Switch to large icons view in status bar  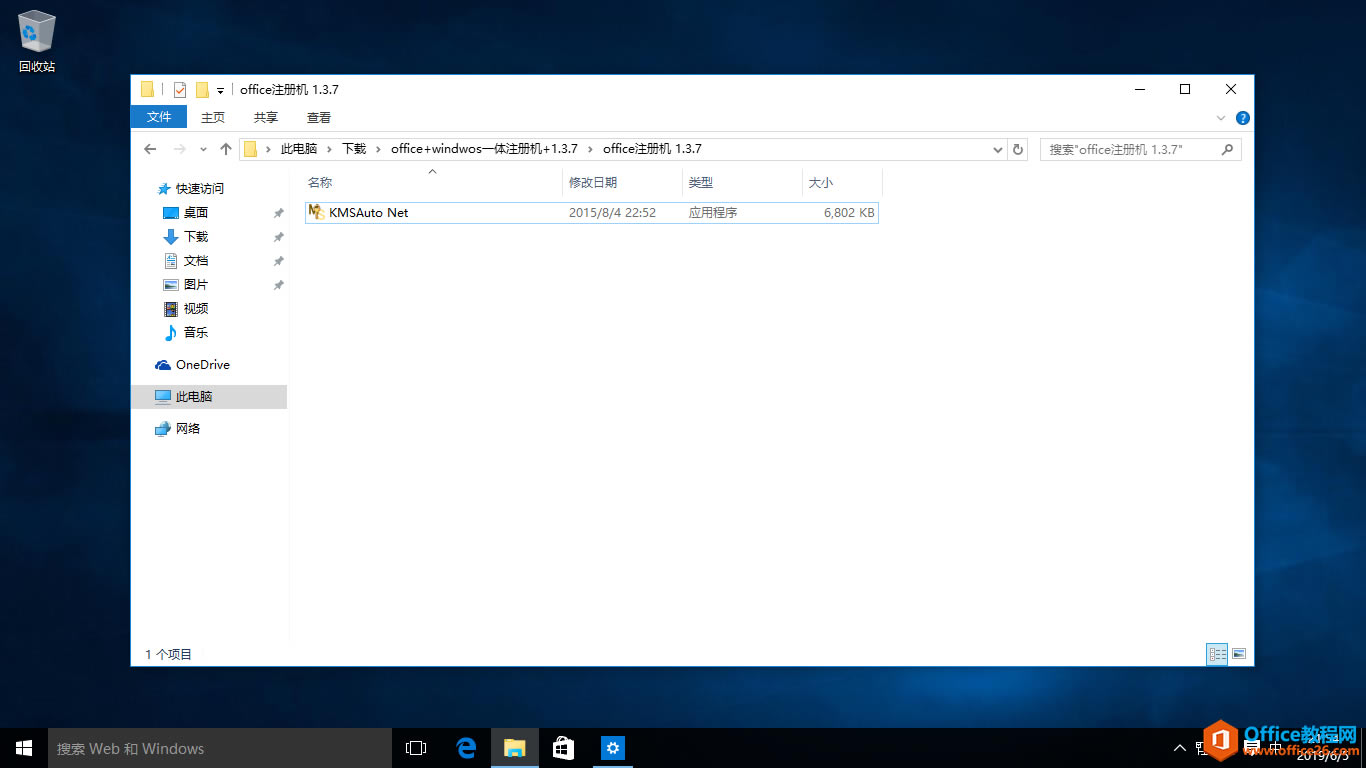pos(1239,654)
